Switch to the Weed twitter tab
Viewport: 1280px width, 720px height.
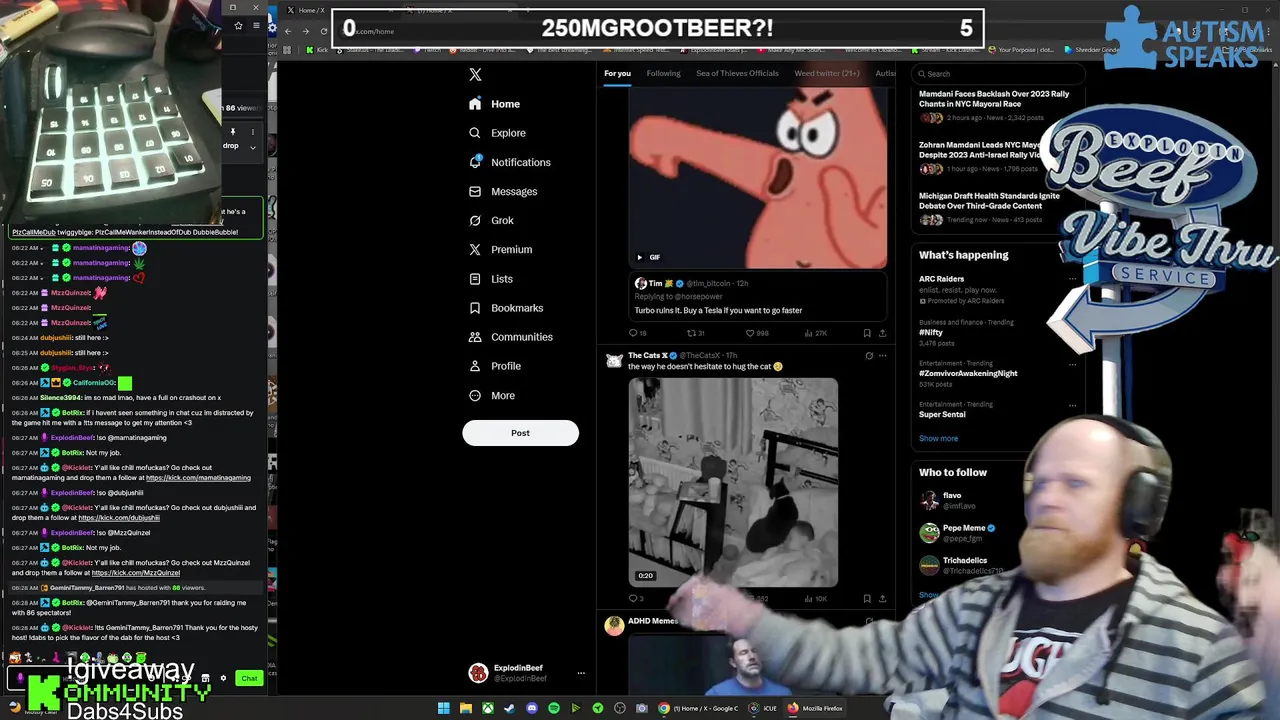(x=827, y=73)
